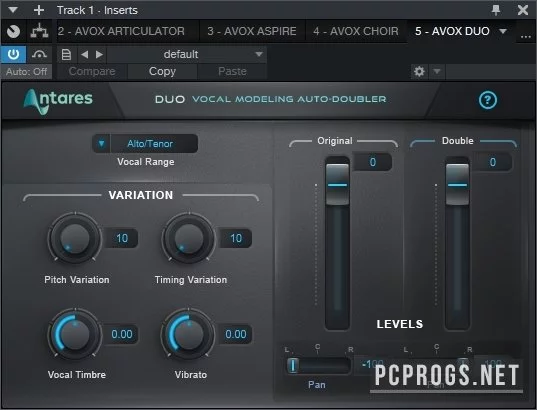
Task: Open Vocal Range arrow dropdown
Action: tap(101, 144)
